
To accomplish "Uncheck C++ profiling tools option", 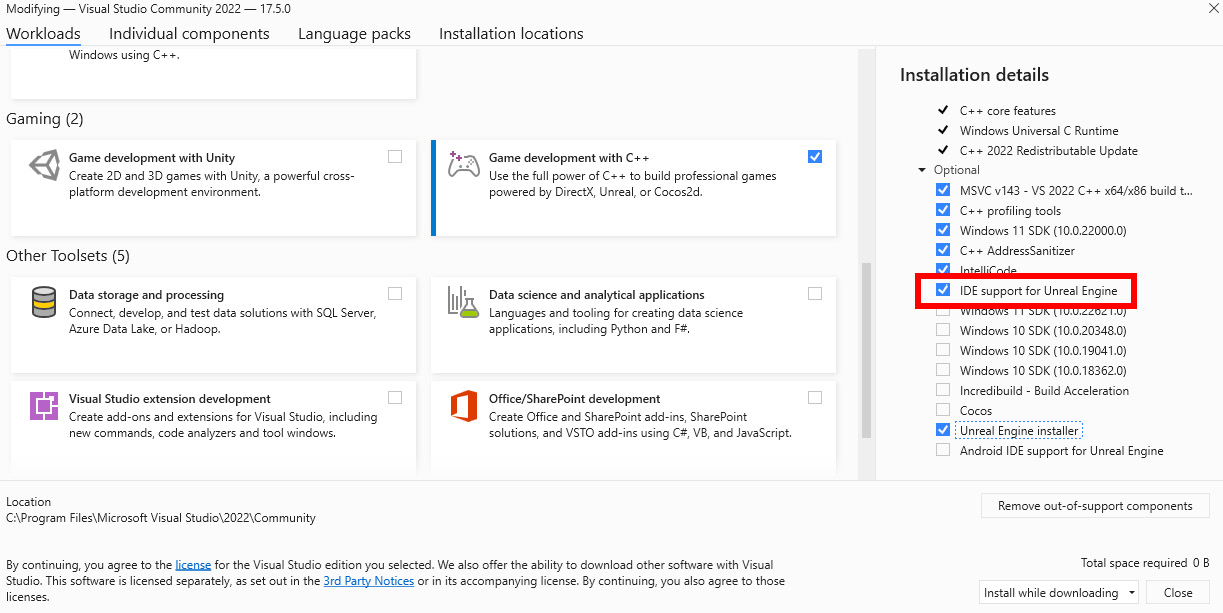I will coord(942,210).
